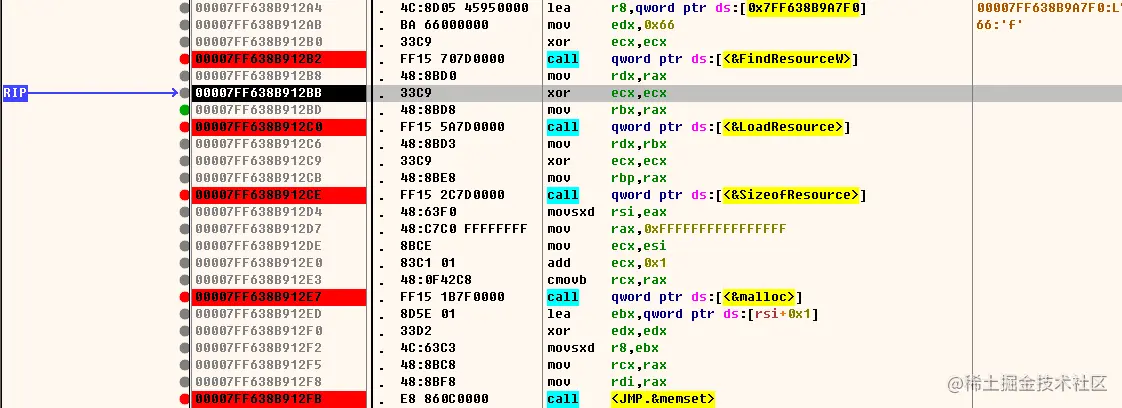
Task: Click the JMP.&memset call target
Action: (663, 399)
